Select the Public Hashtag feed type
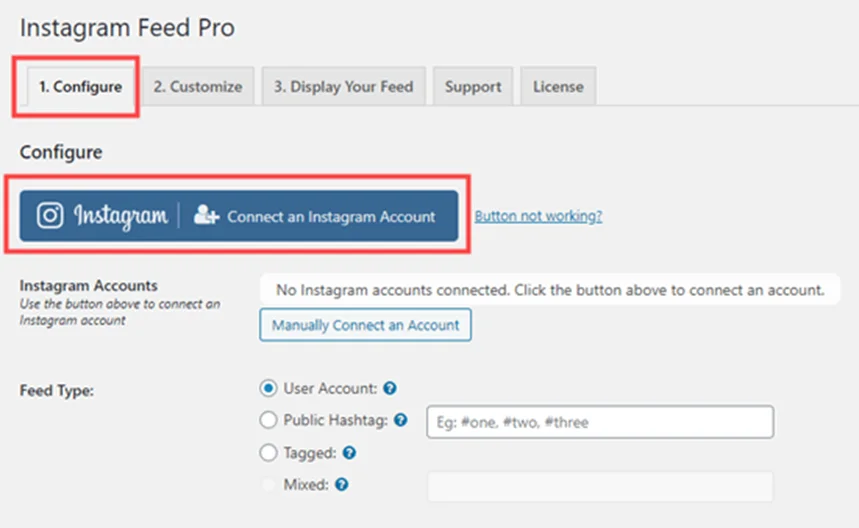The image size is (859, 528). click(x=268, y=420)
